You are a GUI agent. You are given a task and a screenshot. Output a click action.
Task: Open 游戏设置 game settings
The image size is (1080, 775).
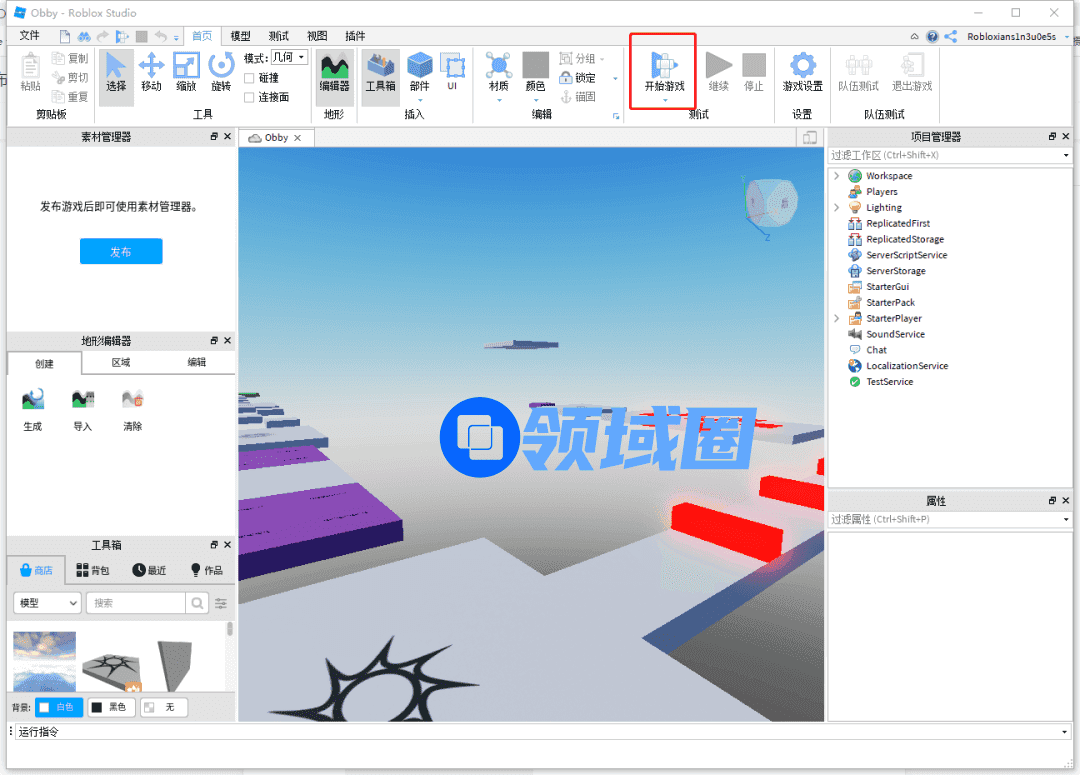tap(802, 73)
